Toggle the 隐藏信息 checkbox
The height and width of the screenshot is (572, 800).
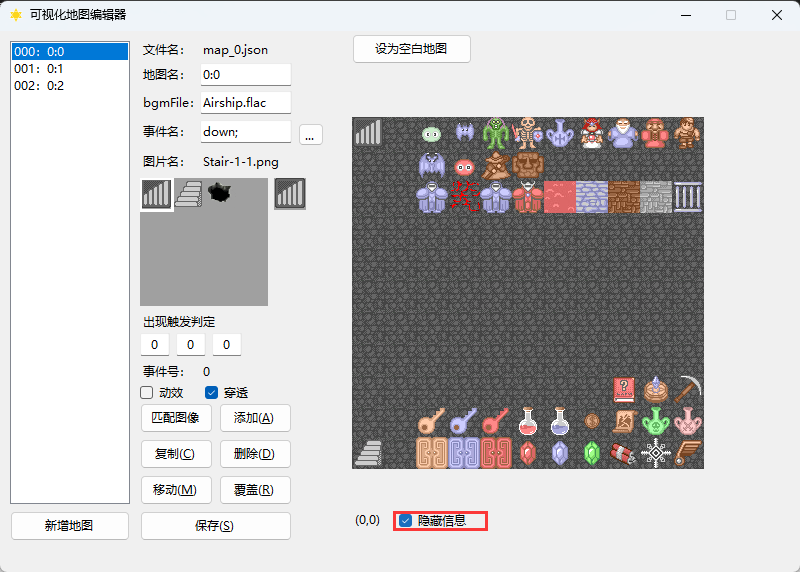pos(406,521)
